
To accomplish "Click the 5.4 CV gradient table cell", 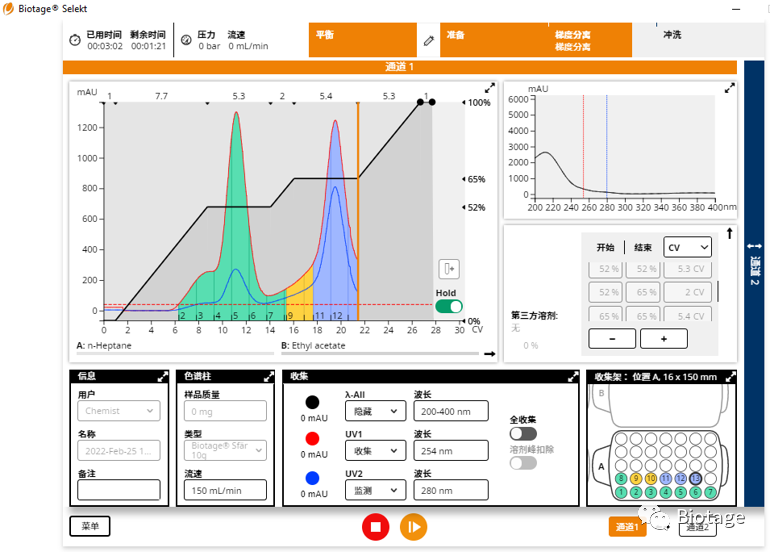I will click(x=688, y=315).
